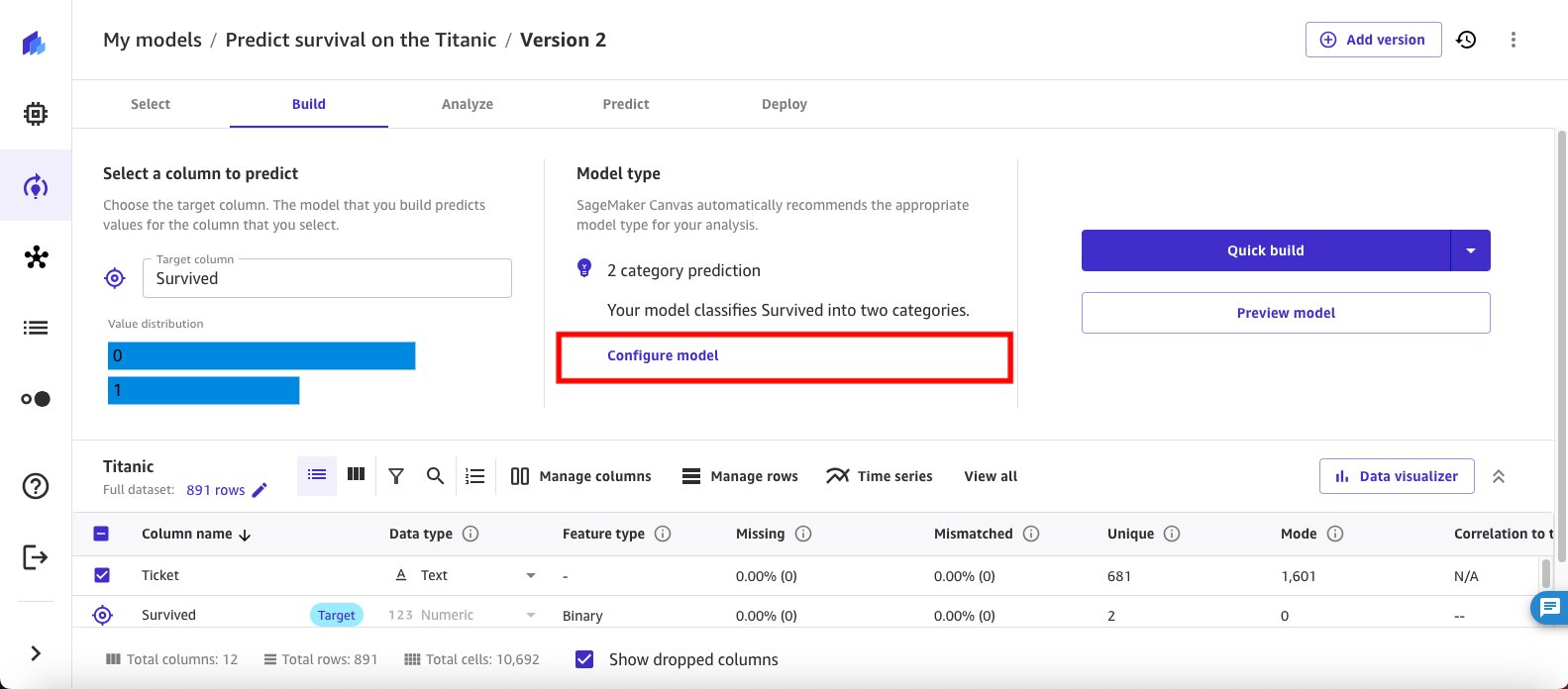The image size is (1568, 689).
Task: Open the Predict tab
Action: (626, 104)
